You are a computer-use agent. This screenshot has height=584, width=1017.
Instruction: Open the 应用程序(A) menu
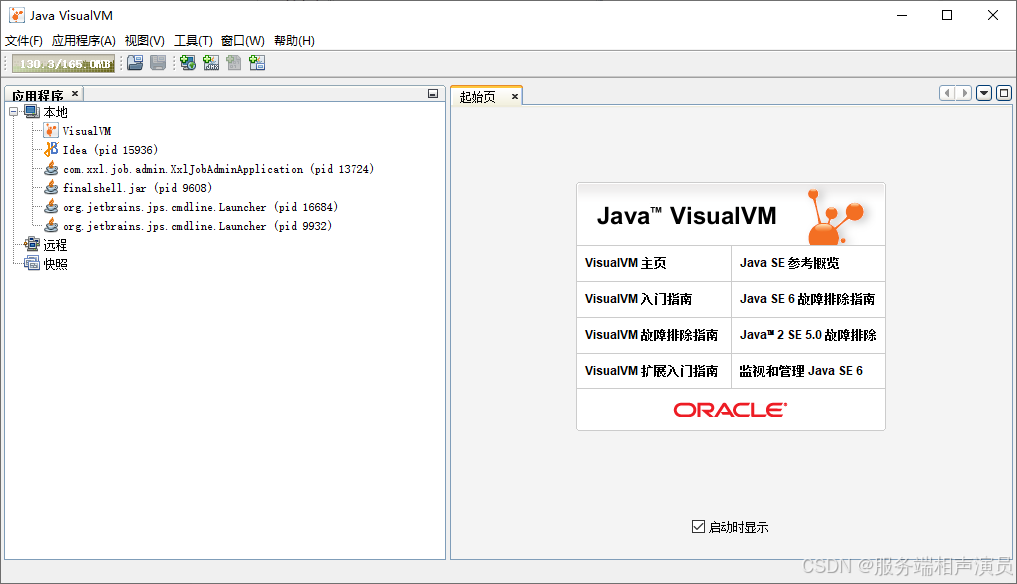[x=84, y=41]
